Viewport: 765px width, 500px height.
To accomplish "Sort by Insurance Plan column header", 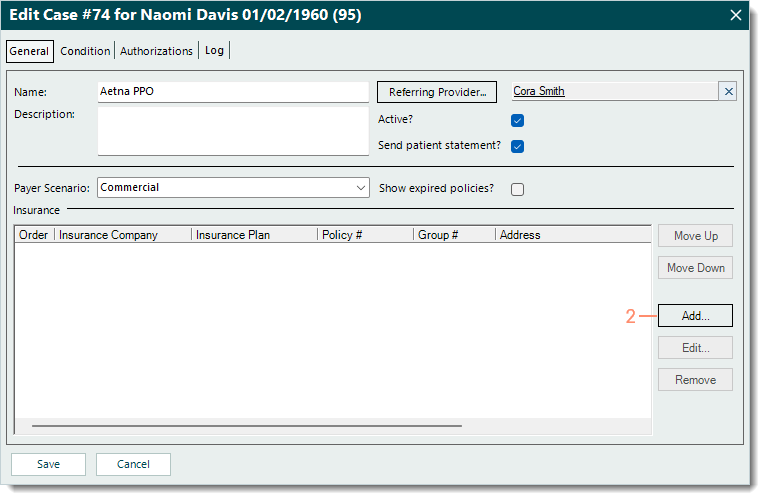I will (x=254, y=235).
